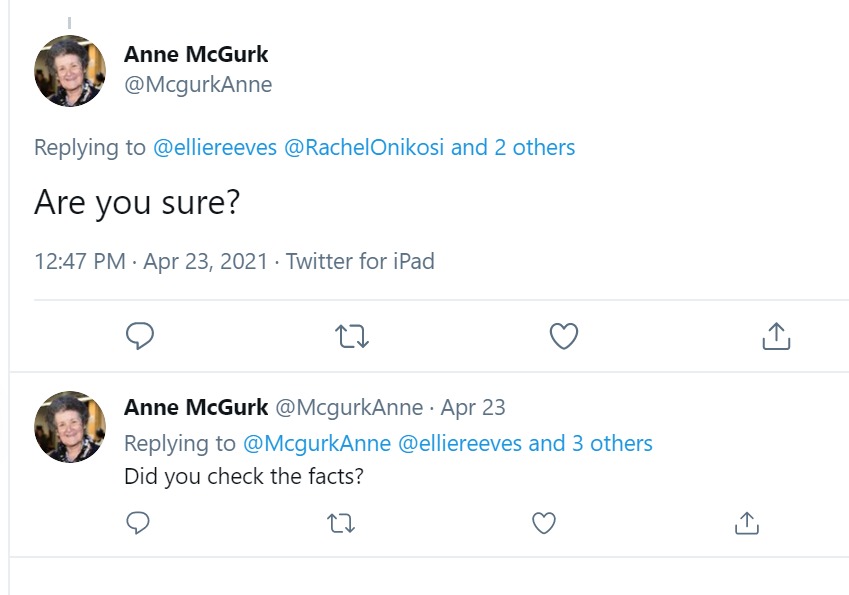The height and width of the screenshot is (595, 849).
Task: Share "Did you check the facts?" tweet
Action: click(x=745, y=522)
